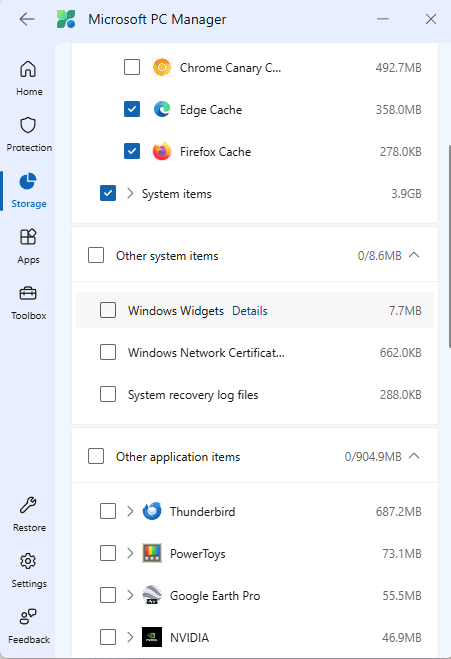Check the Other system items checkbox
The height and width of the screenshot is (659, 451).
pyautogui.click(x=96, y=255)
